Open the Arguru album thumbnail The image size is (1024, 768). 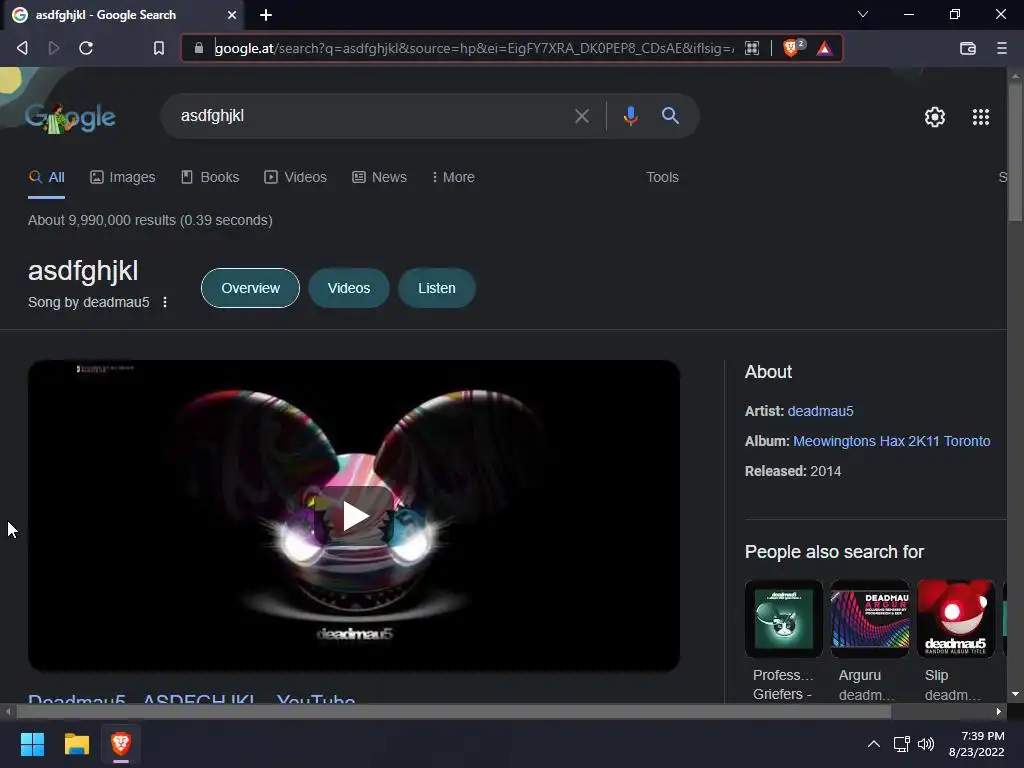tap(870, 618)
